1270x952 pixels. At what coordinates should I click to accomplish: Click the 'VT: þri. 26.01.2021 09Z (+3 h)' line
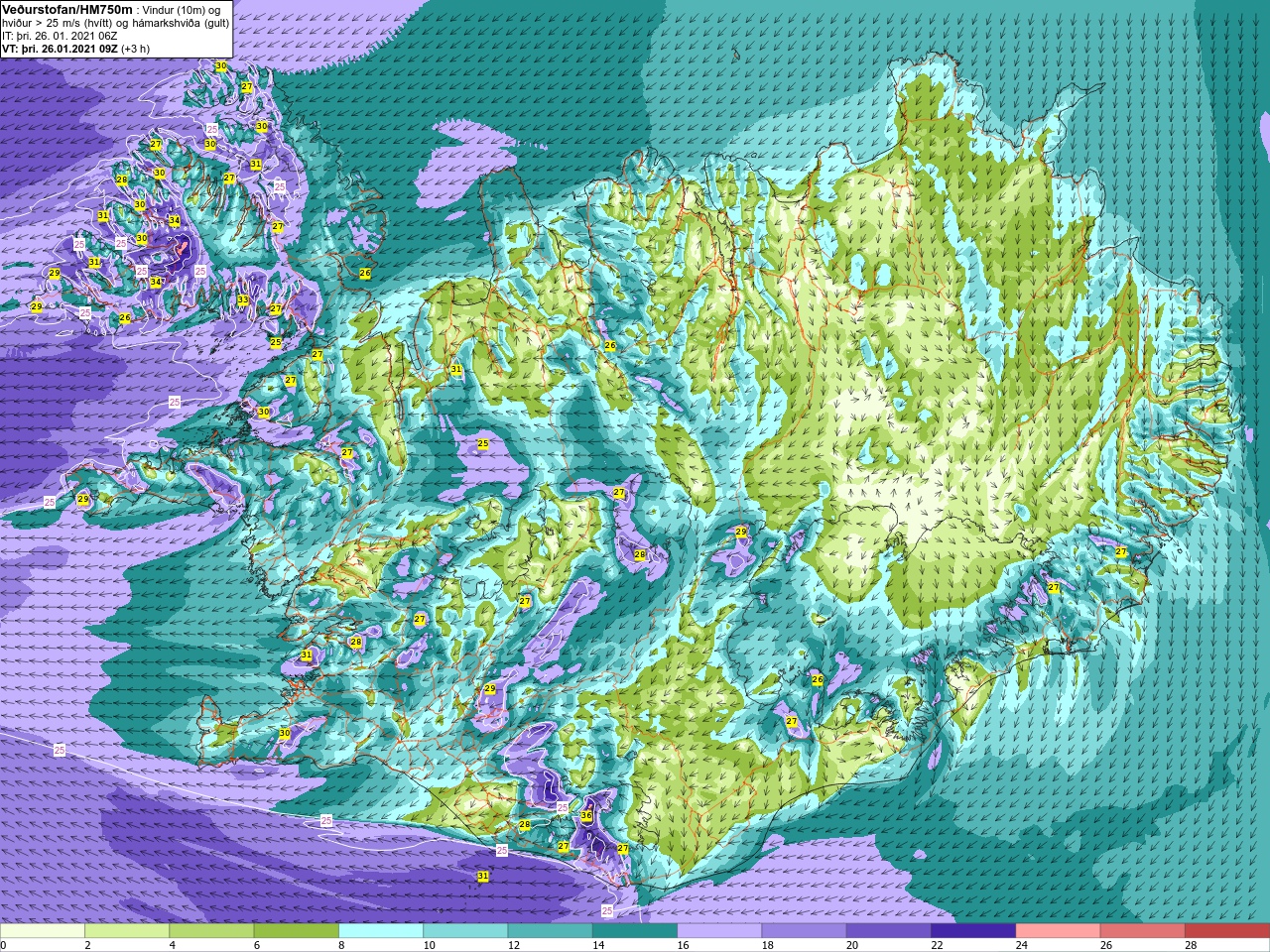[75, 49]
